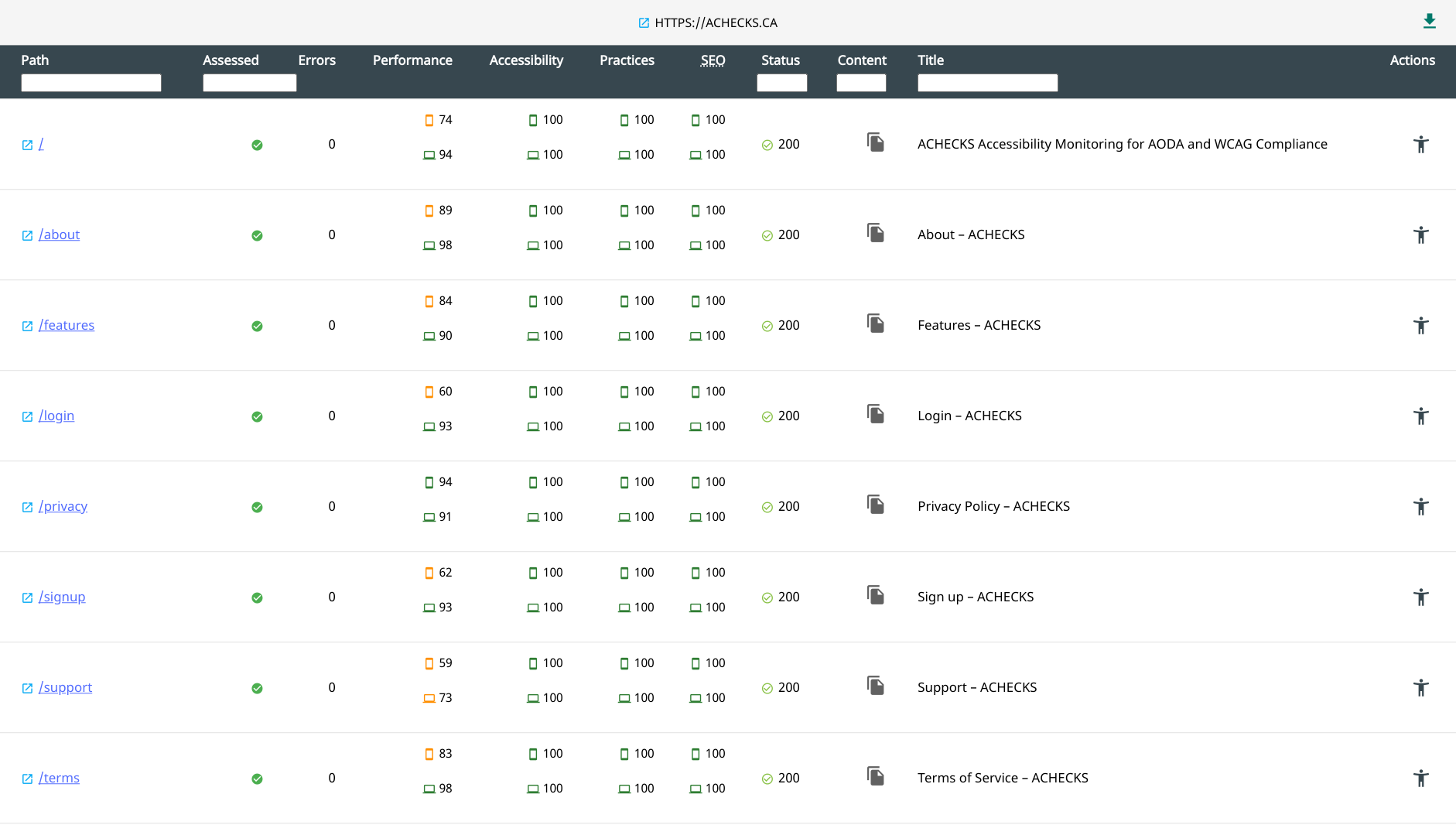Focus the Assessed filter input
Screen dimensions: 1456x825
(x=250, y=83)
